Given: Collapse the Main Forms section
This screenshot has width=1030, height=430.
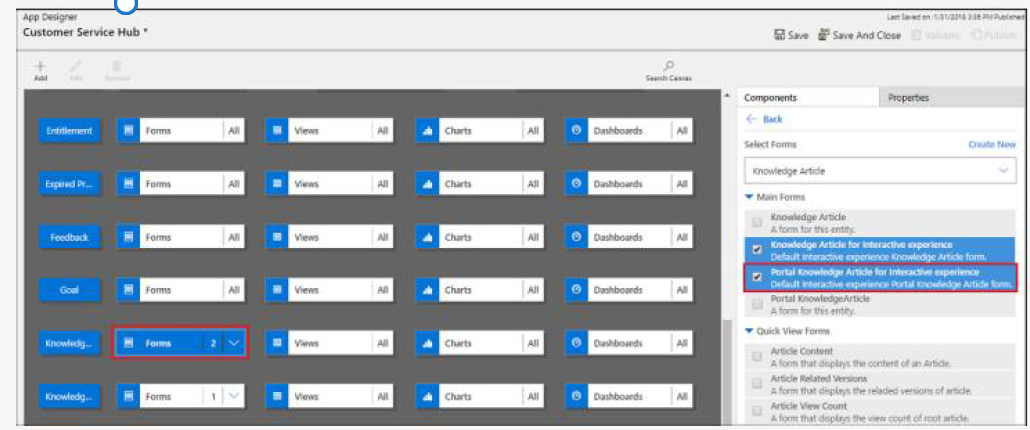Looking at the screenshot, I should (749, 197).
